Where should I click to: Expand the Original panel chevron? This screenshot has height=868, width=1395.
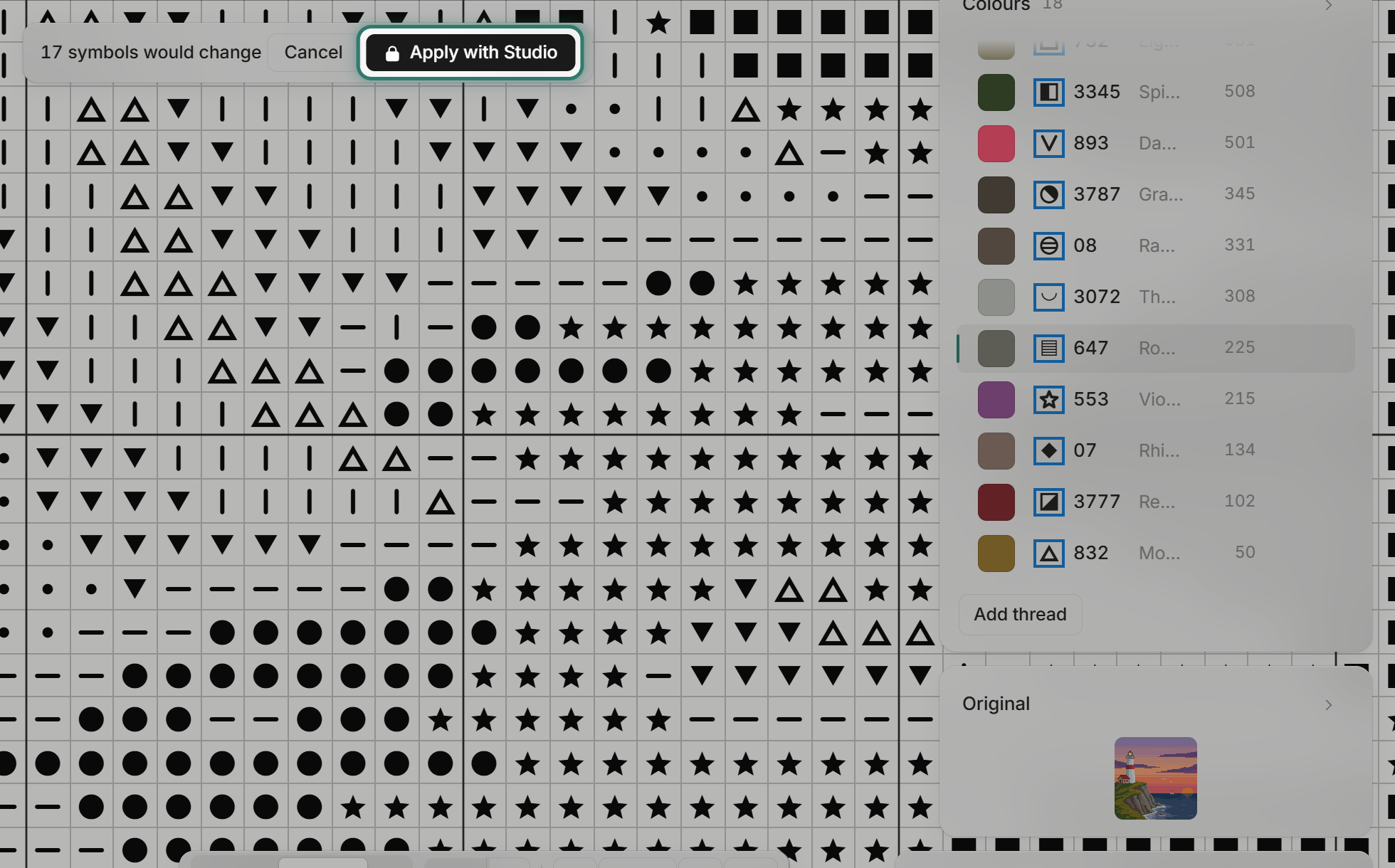[1328, 704]
